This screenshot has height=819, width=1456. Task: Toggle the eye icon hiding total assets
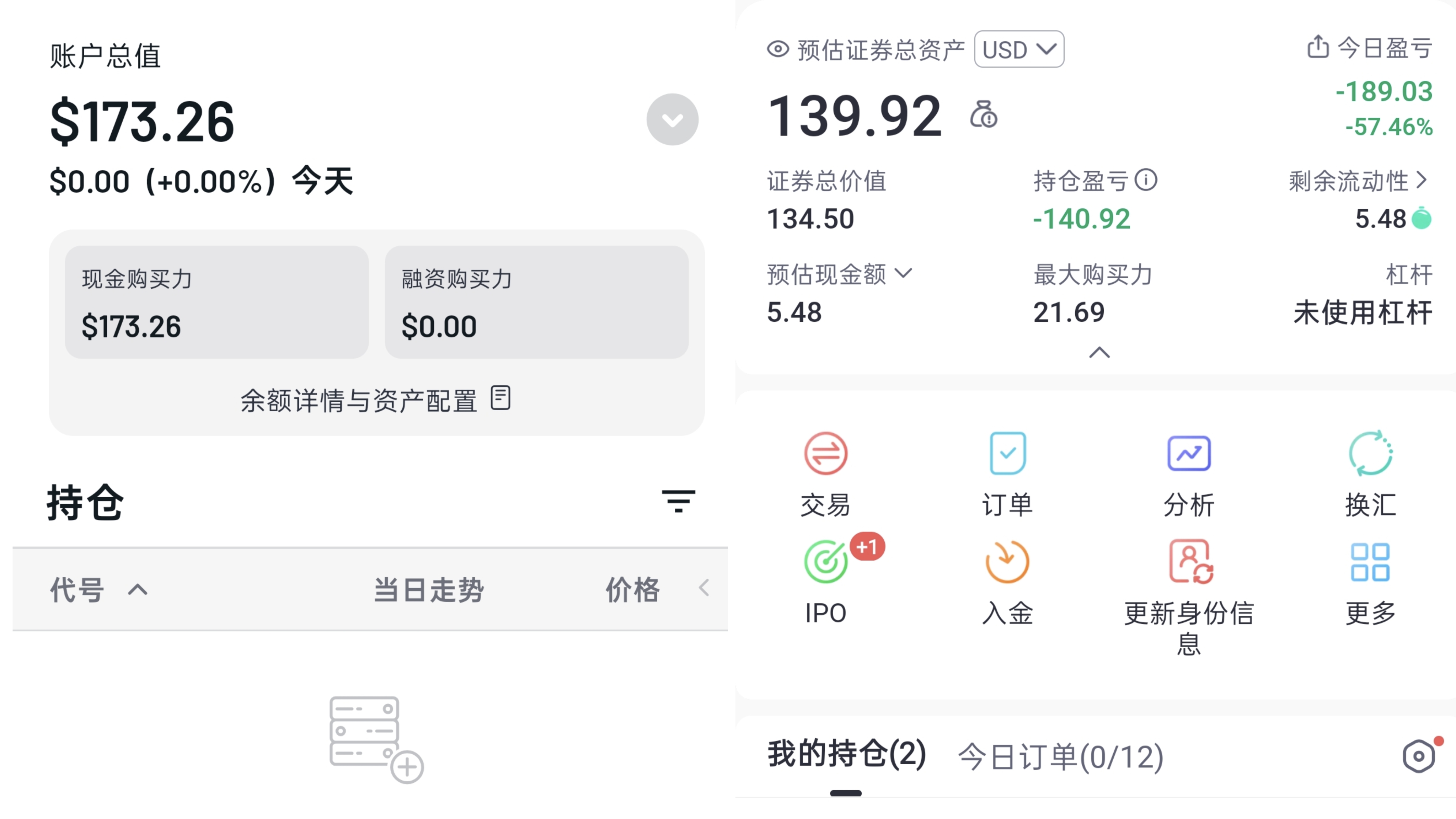778,49
